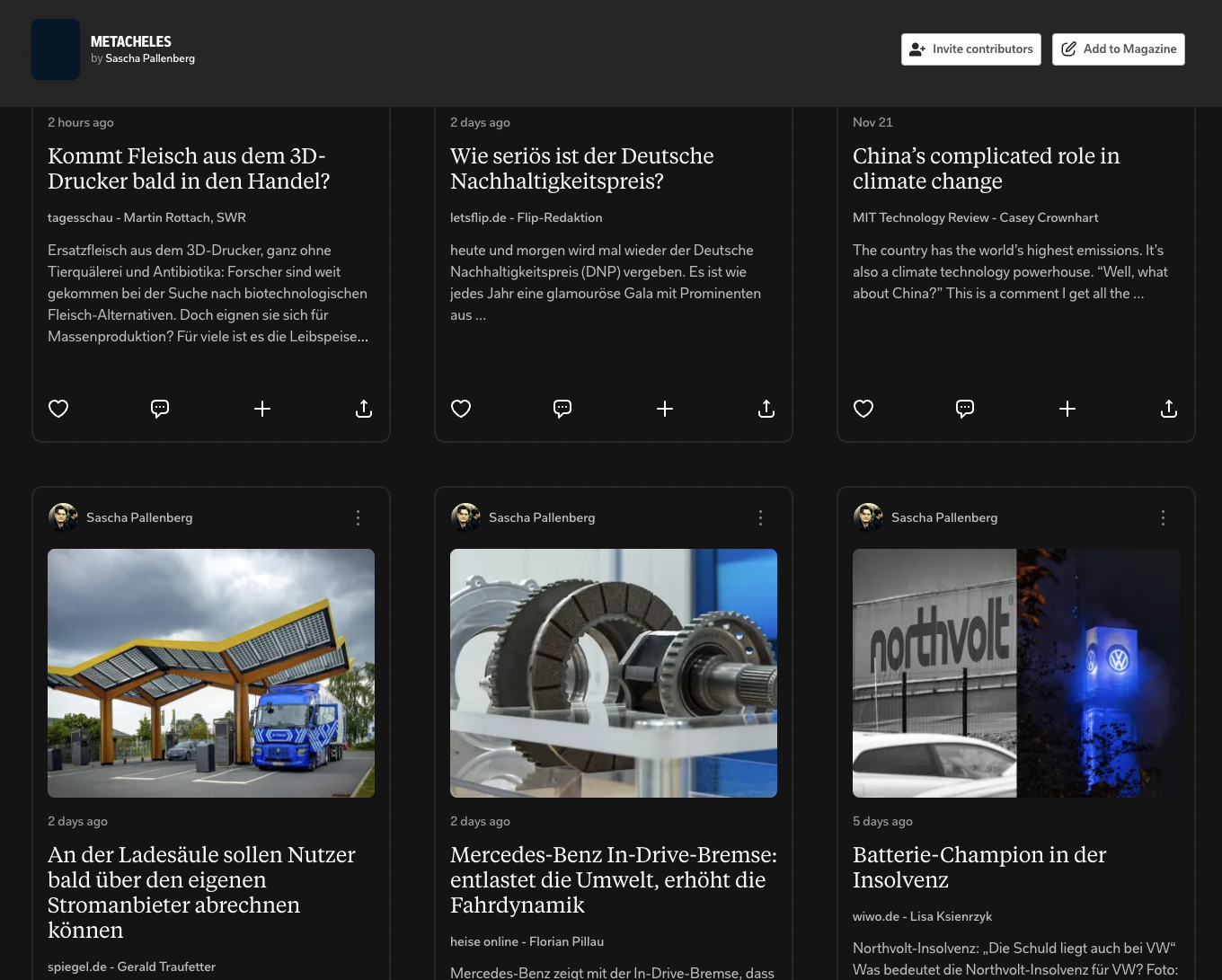Open the METACHELES magazine cover thumbnail
This screenshot has width=1222, height=980.
[x=56, y=49]
